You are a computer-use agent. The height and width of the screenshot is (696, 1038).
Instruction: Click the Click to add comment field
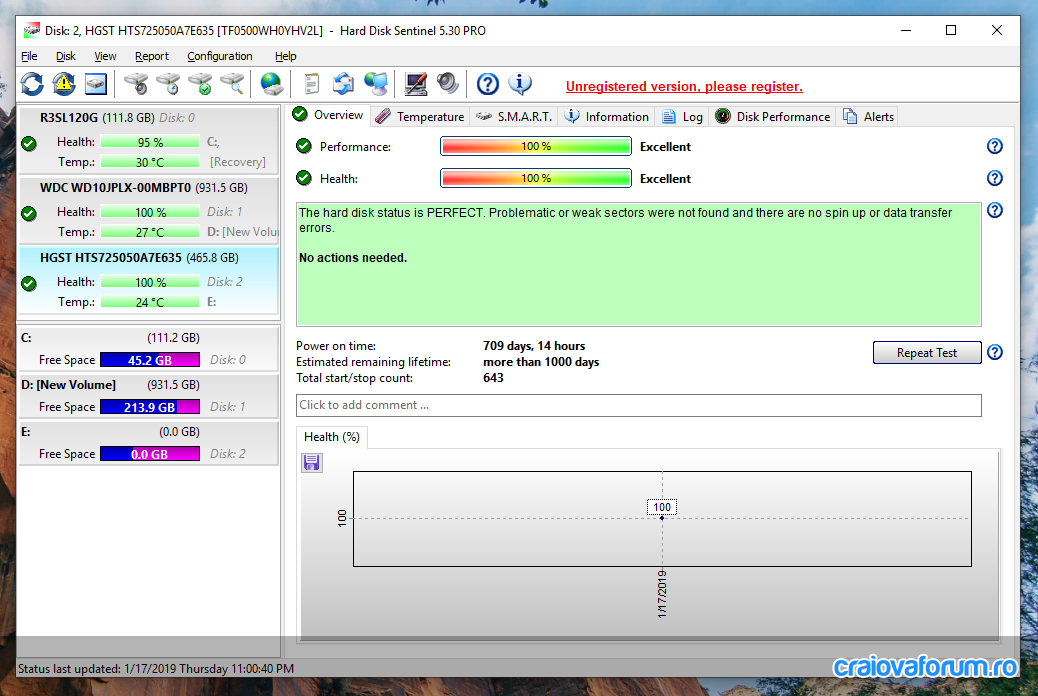(638, 405)
